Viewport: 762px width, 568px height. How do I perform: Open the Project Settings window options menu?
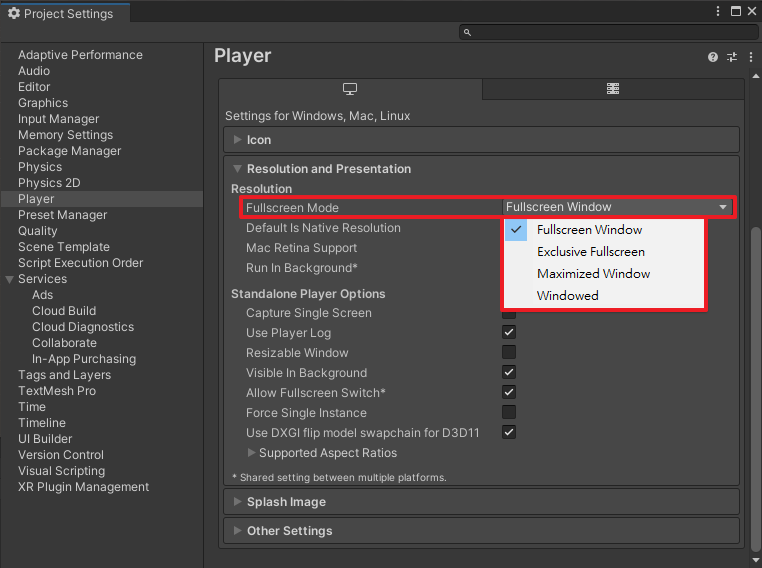[718, 11]
